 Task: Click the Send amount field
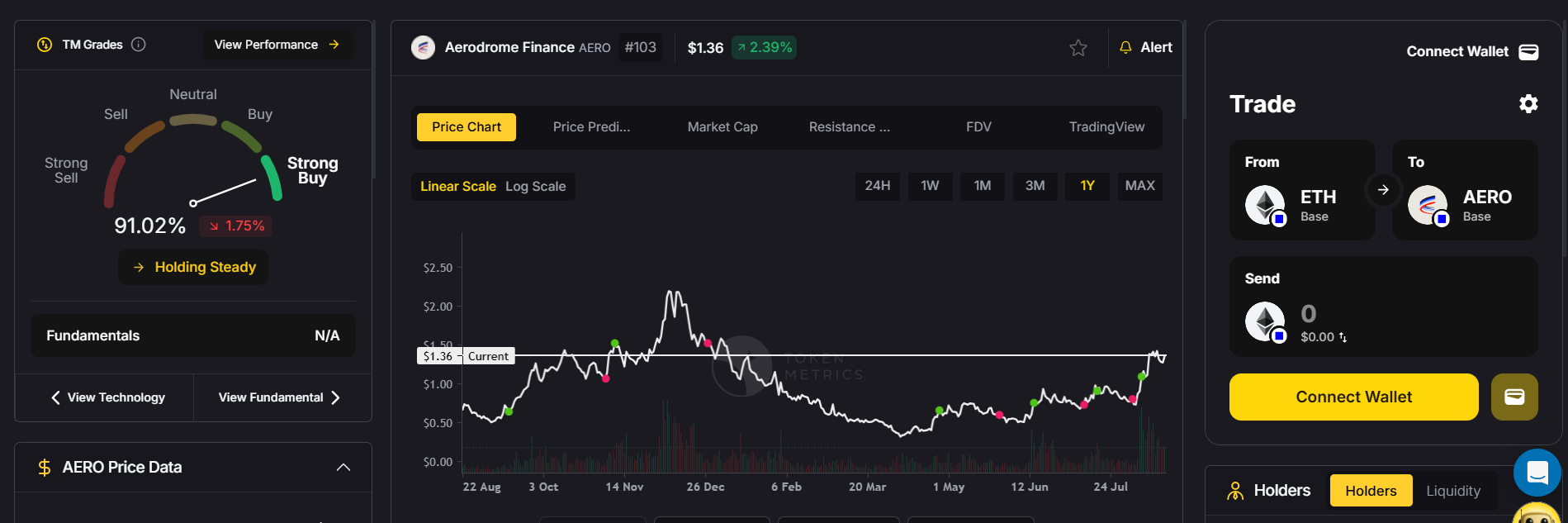[x=1308, y=314]
